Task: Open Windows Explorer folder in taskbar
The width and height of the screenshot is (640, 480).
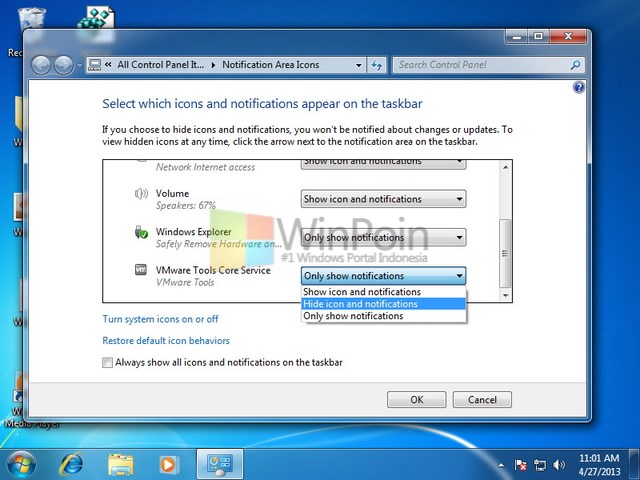Action: point(120,464)
